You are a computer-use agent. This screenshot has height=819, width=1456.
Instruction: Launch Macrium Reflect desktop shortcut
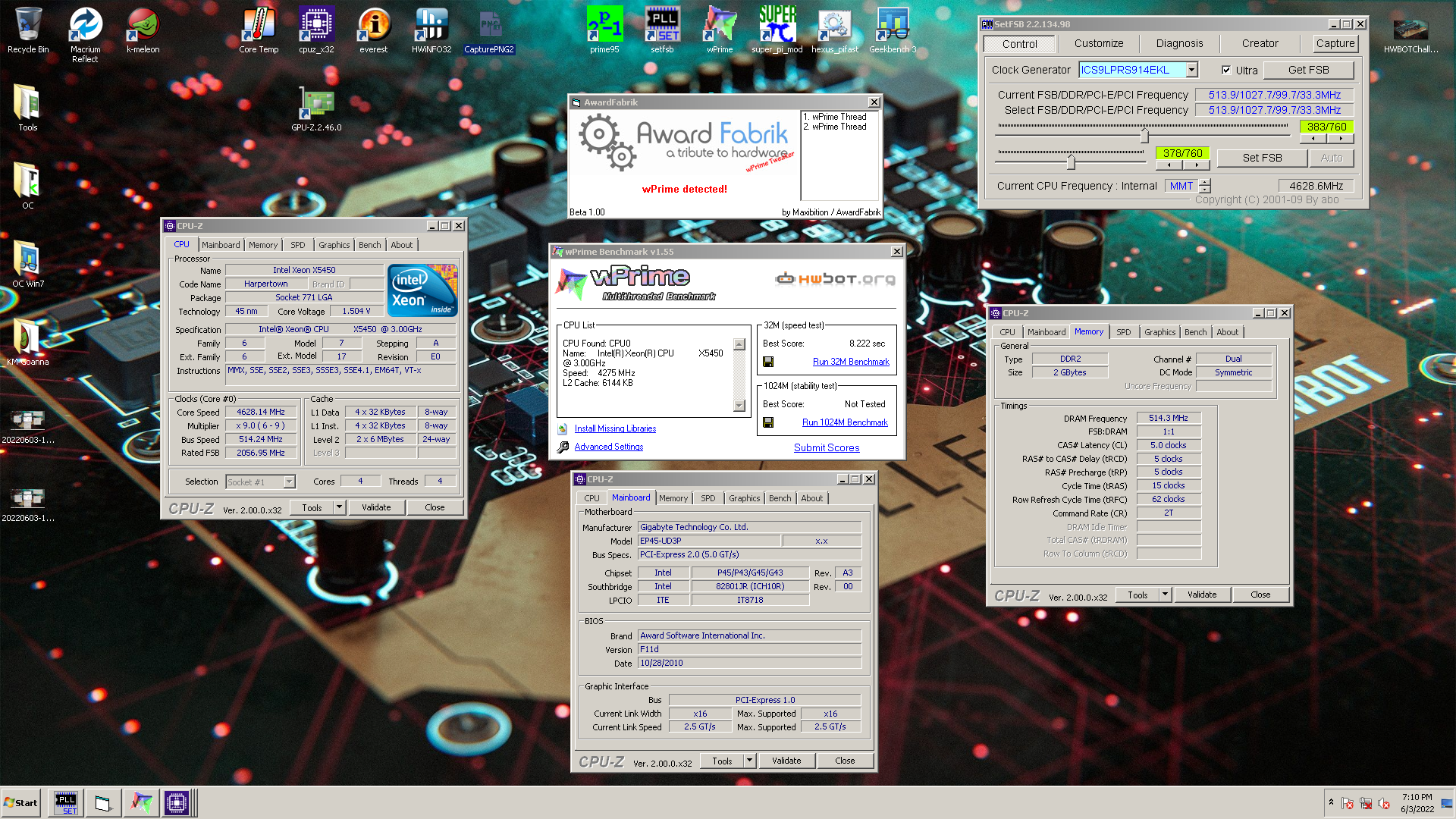pyautogui.click(x=85, y=34)
